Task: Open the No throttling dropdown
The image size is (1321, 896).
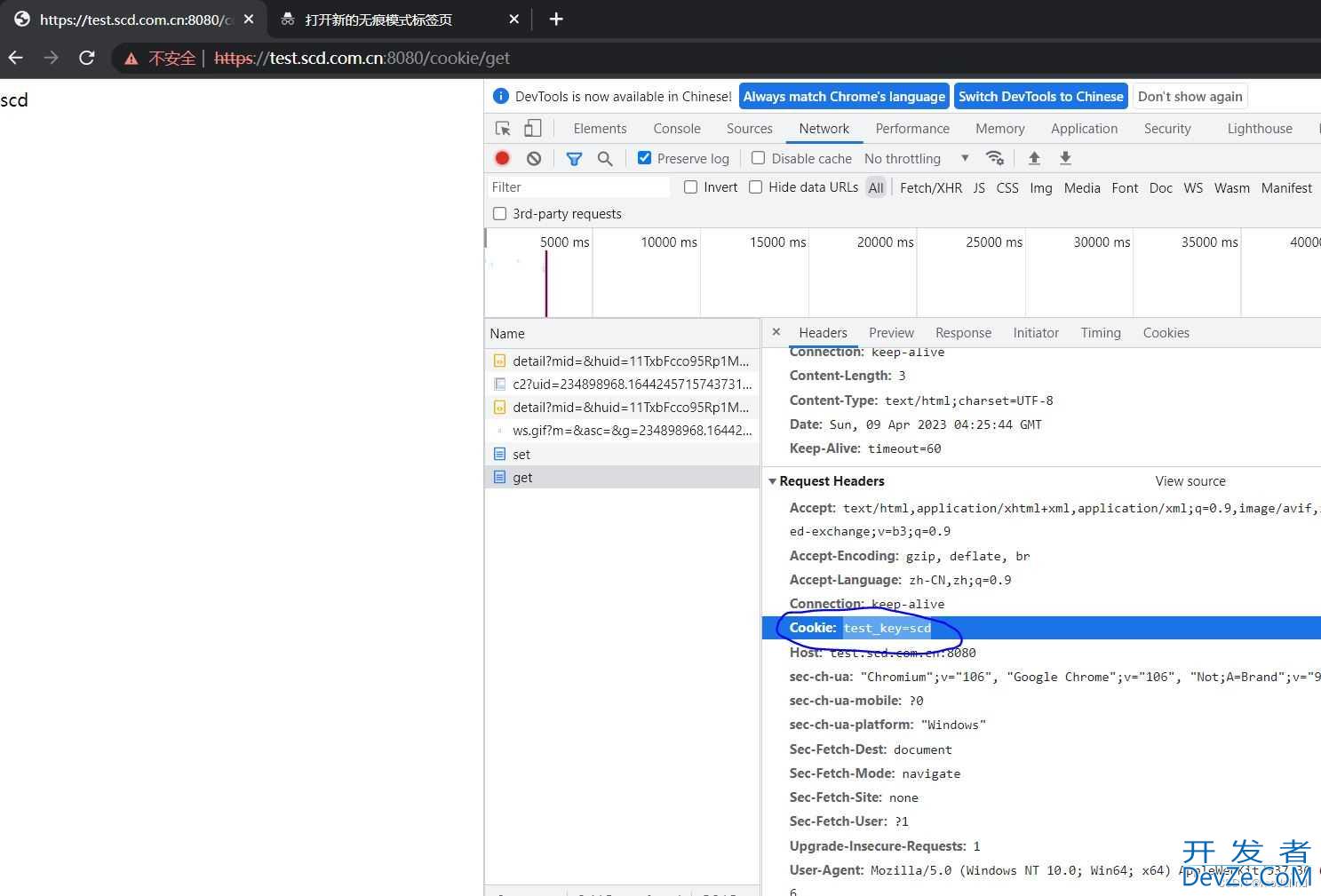Action: [x=917, y=158]
